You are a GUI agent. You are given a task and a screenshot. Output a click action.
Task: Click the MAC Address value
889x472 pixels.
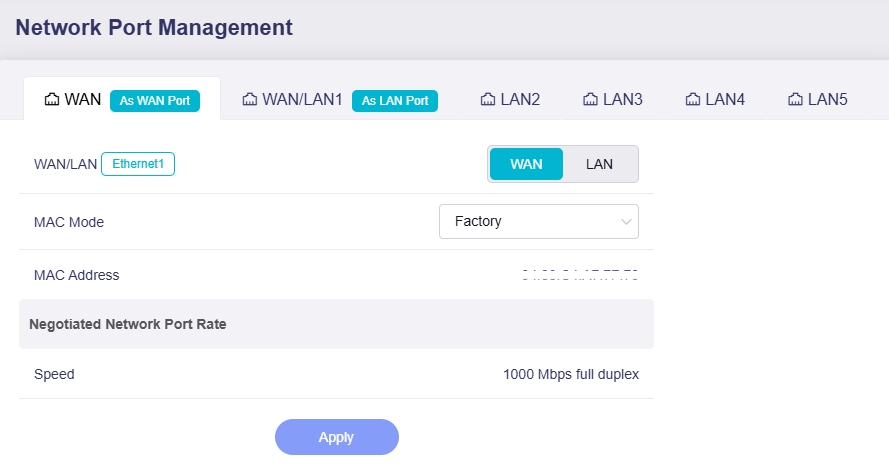tap(580, 275)
